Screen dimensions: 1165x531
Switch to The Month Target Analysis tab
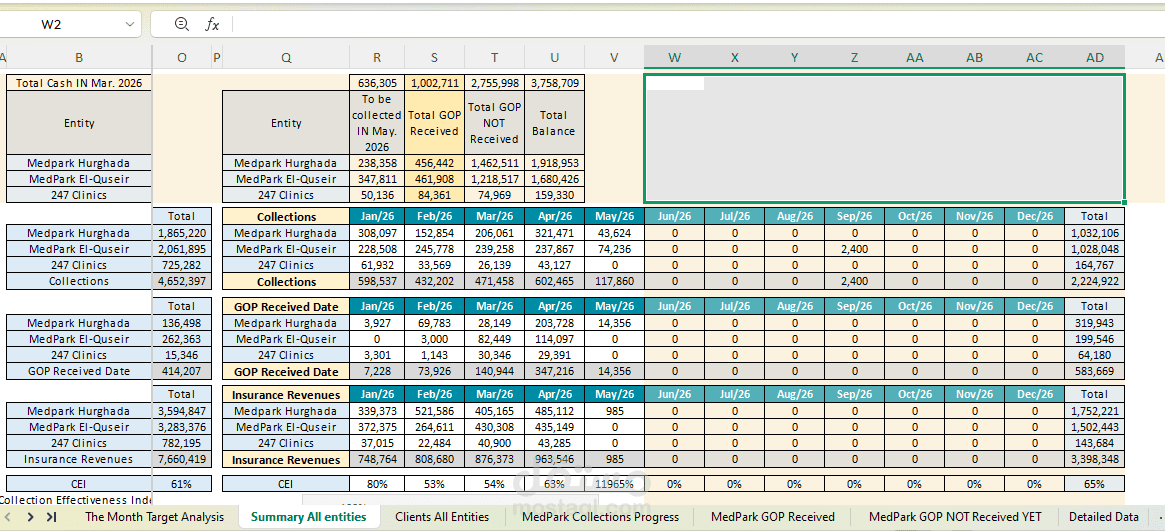(x=154, y=517)
